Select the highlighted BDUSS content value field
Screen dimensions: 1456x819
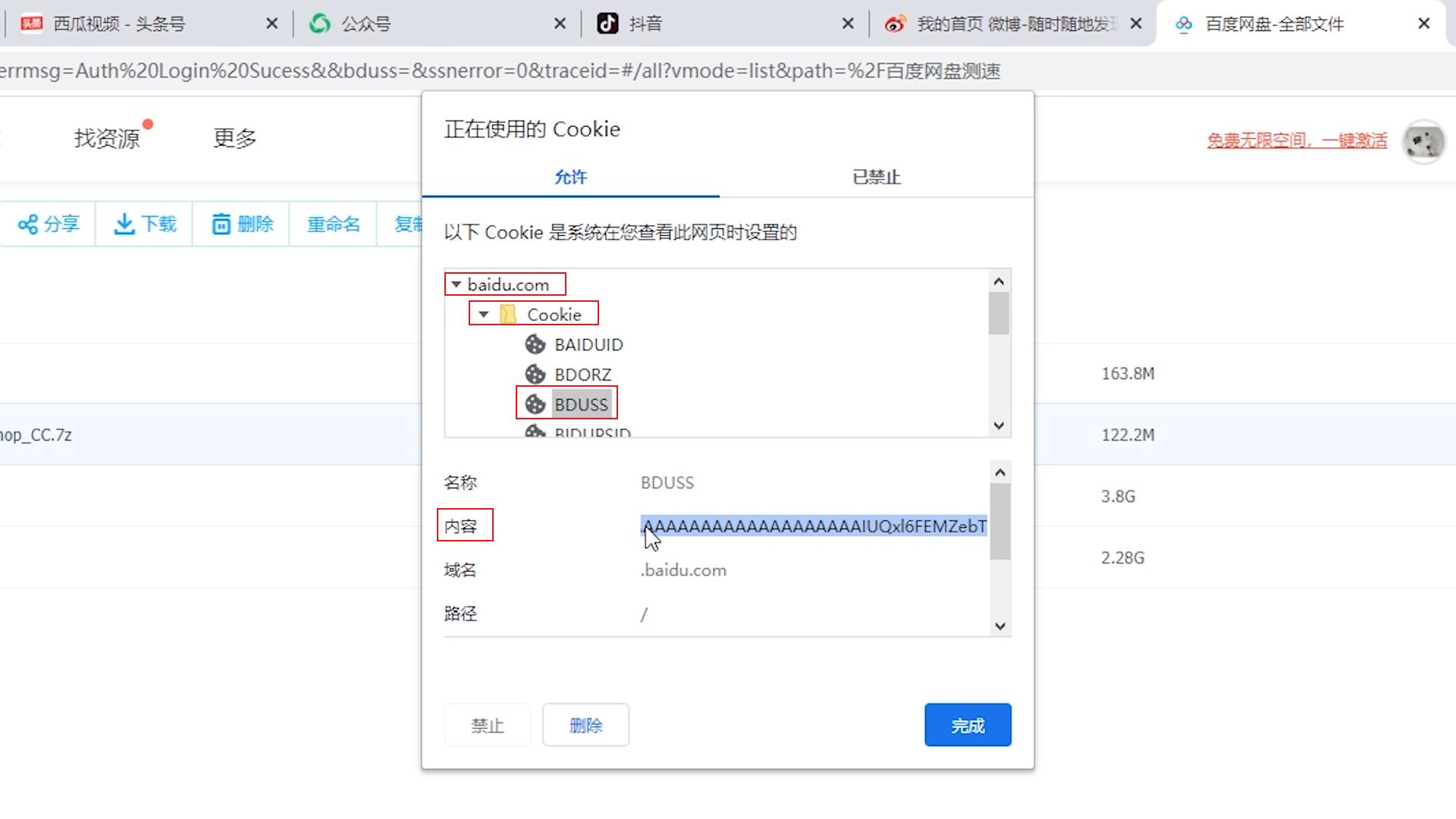click(x=811, y=526)
